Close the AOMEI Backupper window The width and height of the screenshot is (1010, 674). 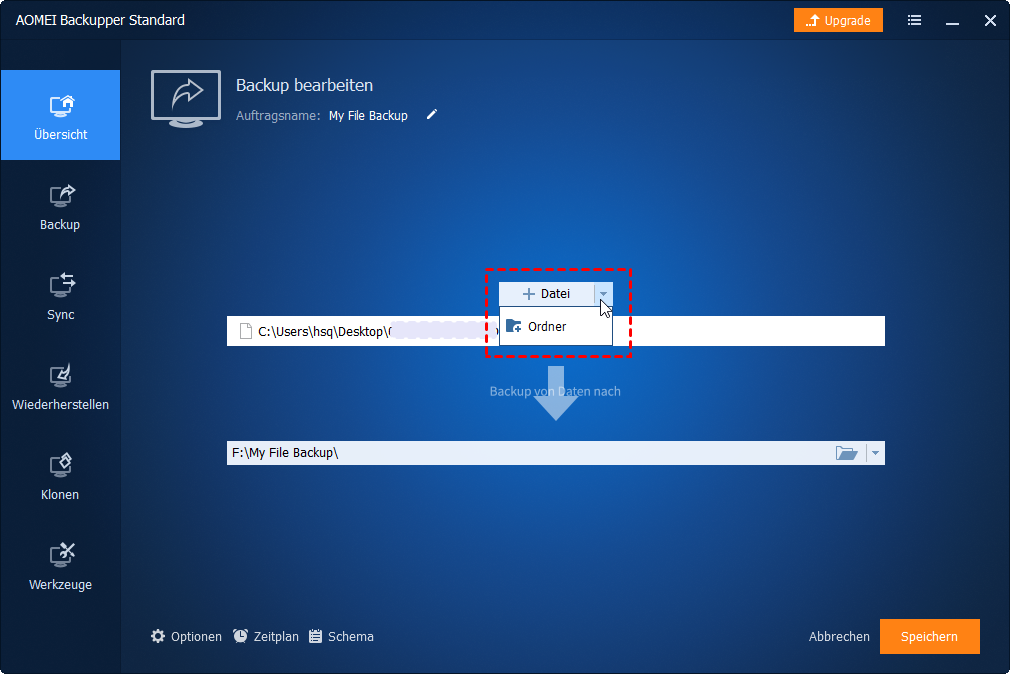click(990, 21)
